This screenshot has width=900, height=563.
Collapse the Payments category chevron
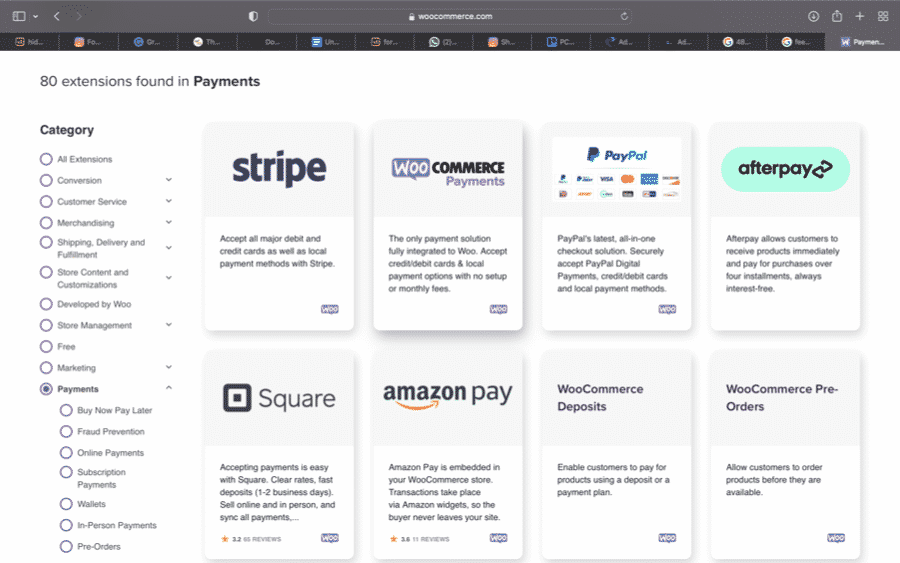168,388
